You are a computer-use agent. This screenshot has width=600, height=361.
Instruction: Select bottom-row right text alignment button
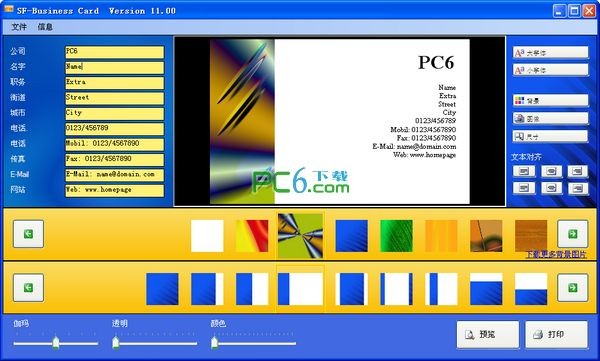[x=578, y=188]
